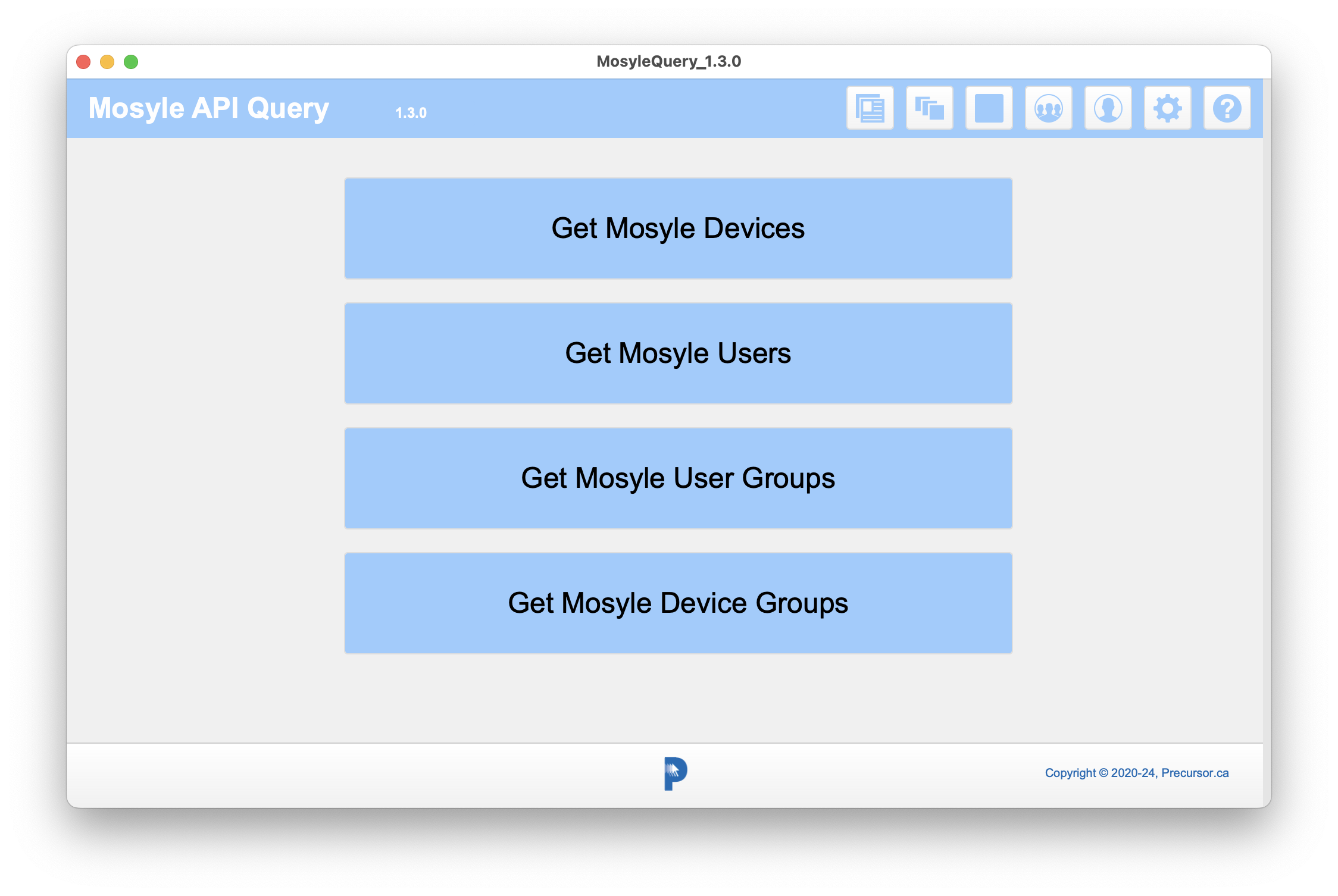Click the Get Mosyle User Groups button
The height and width of the screenshot is (896, 1338).
[x=678, y=478]
